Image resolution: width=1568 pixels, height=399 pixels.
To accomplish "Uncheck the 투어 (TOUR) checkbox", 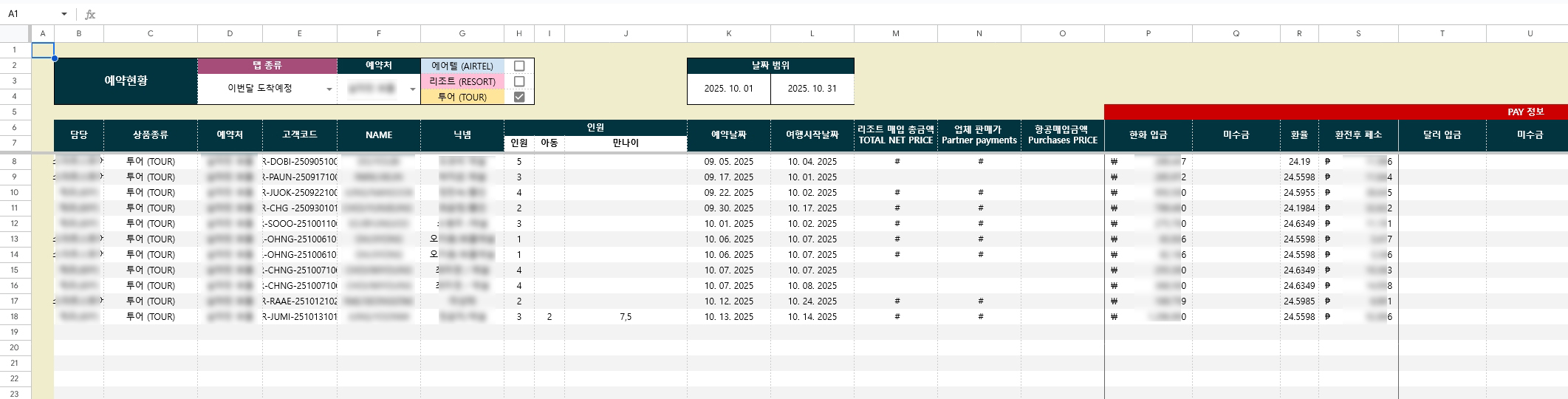I will click(519, 97).
